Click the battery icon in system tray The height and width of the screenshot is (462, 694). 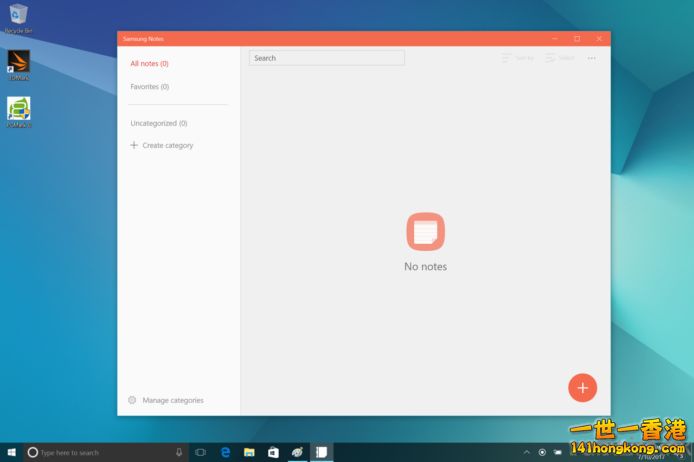point(558,452)
